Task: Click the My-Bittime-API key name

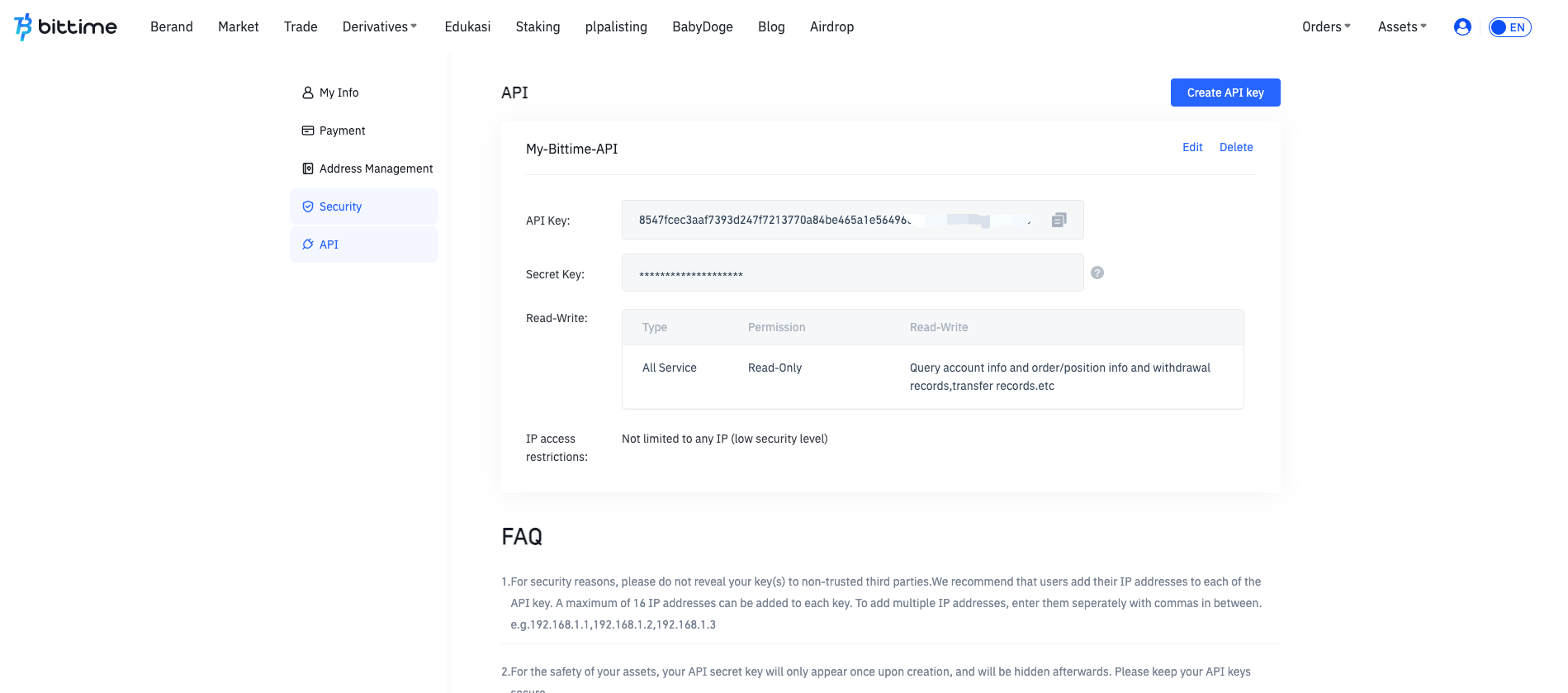Action: coord(571,149)
